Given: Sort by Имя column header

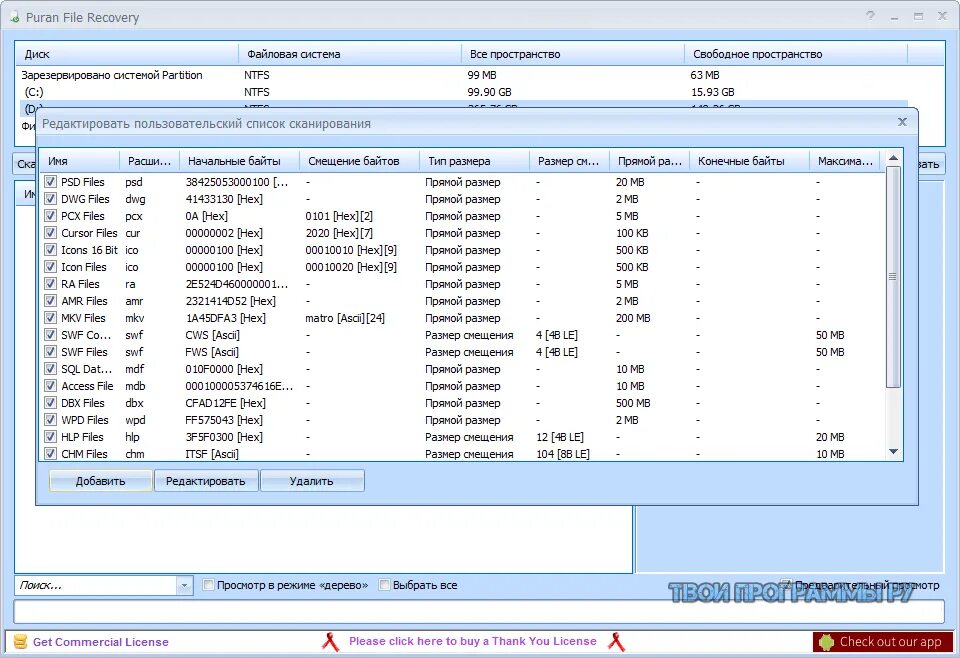Looking at the screenshot, I should [x=80, y=161].
